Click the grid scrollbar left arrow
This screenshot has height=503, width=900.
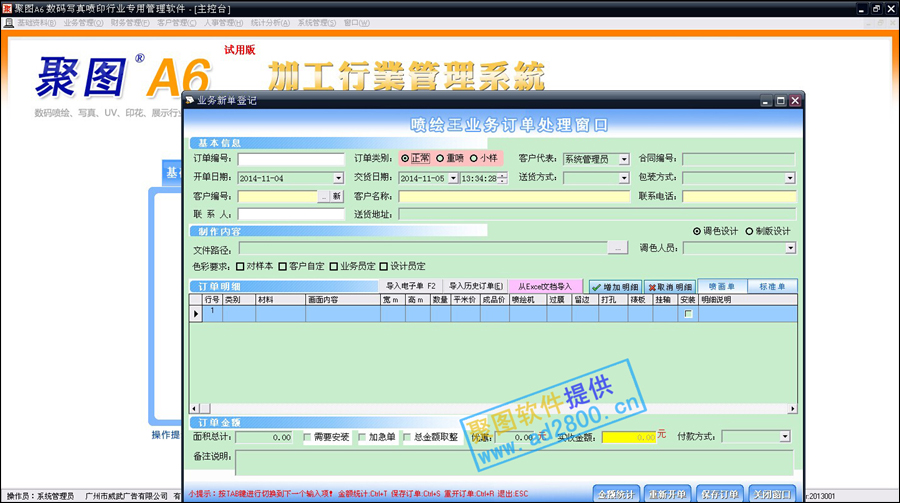195,409
